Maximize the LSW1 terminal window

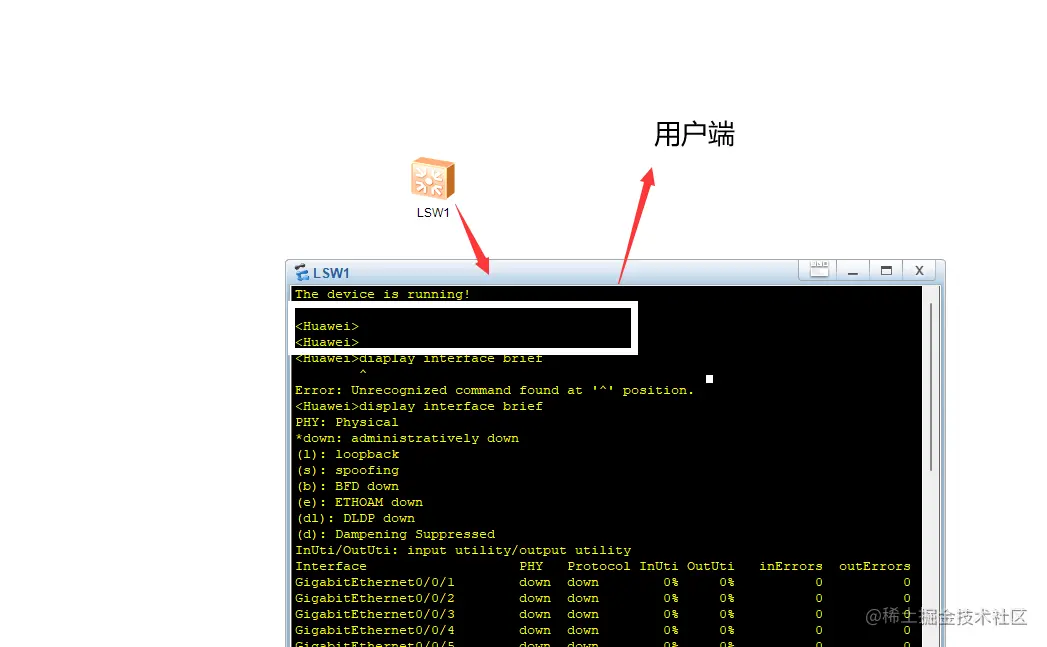coord(886,270)
